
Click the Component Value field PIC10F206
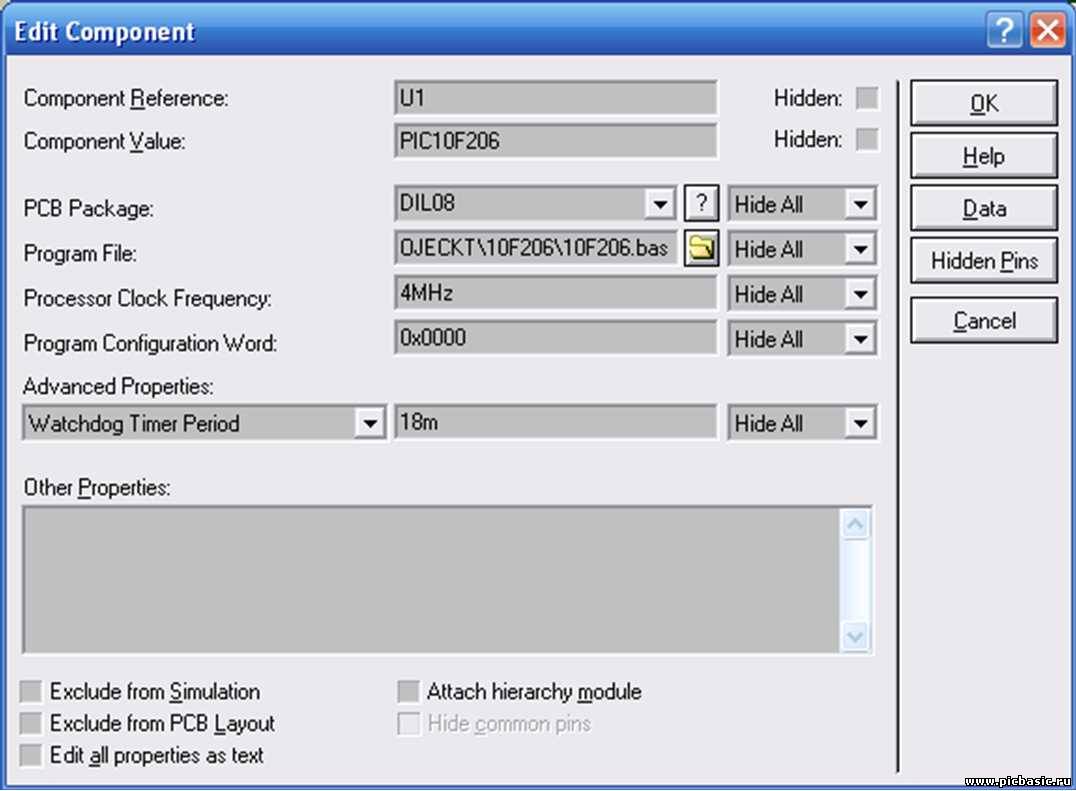556,141
